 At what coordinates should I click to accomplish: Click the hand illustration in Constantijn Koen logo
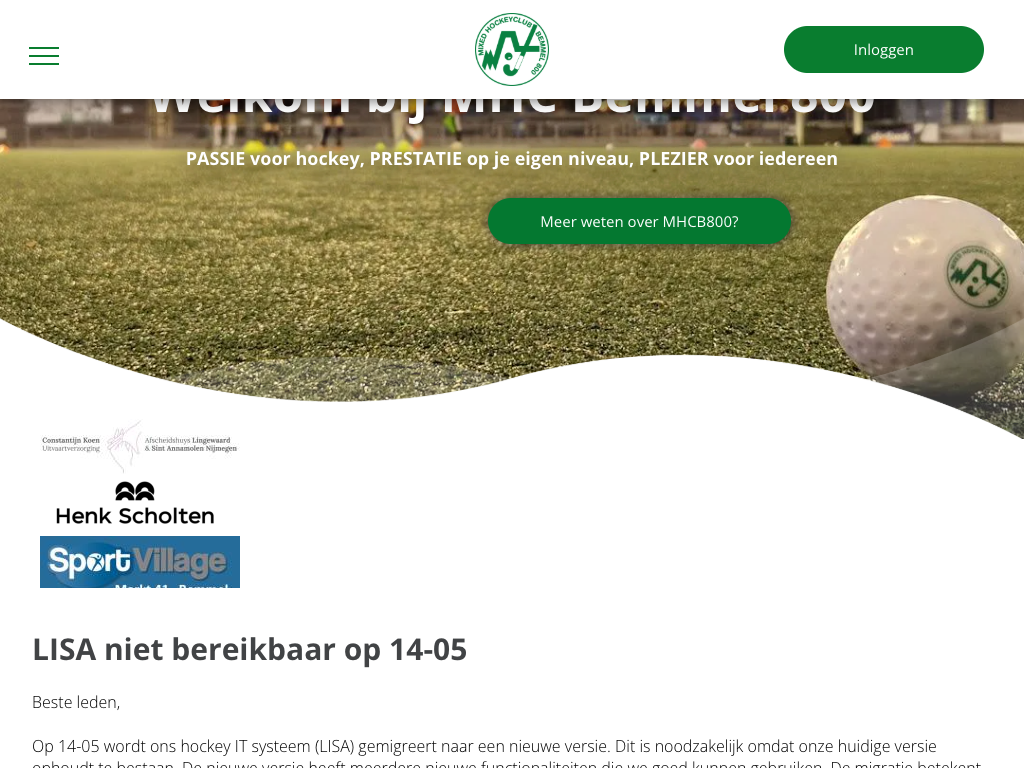[x=123, y=444]
